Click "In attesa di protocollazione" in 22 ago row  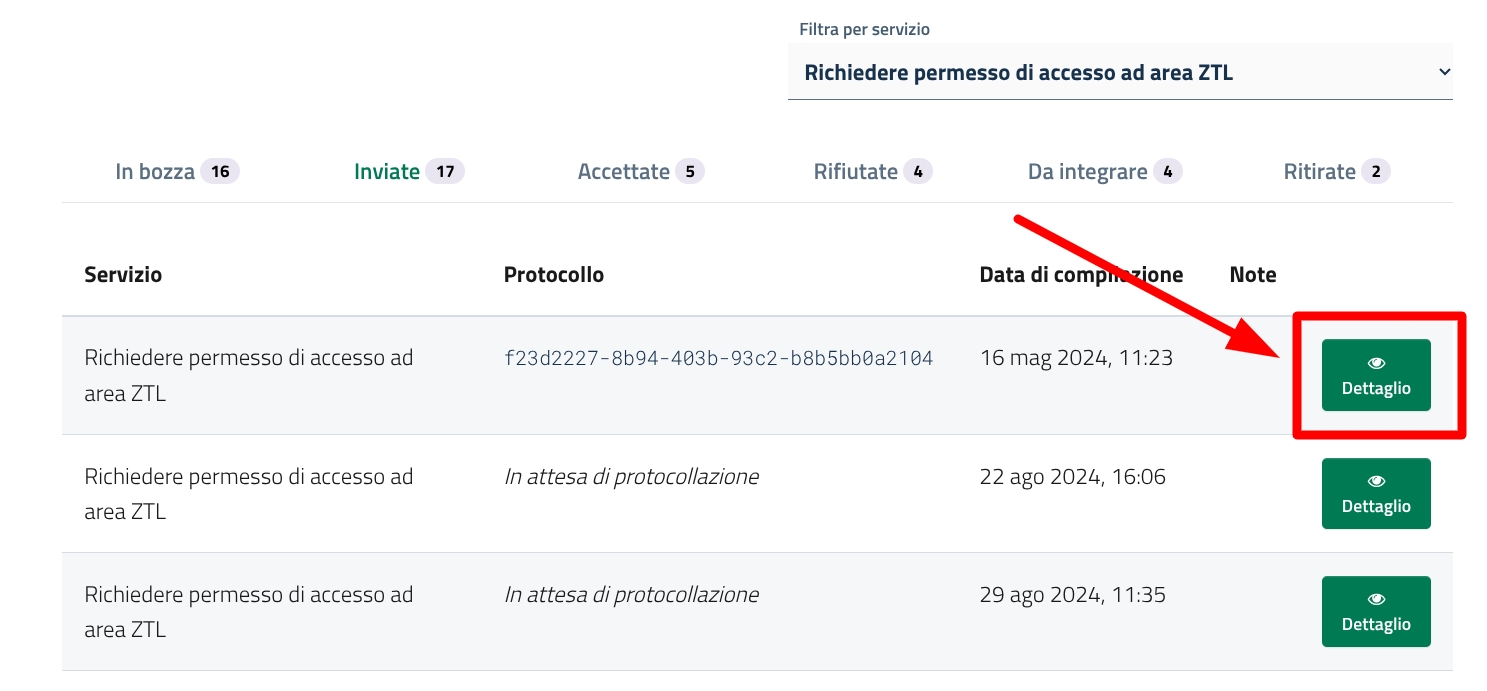click(631, 477)
